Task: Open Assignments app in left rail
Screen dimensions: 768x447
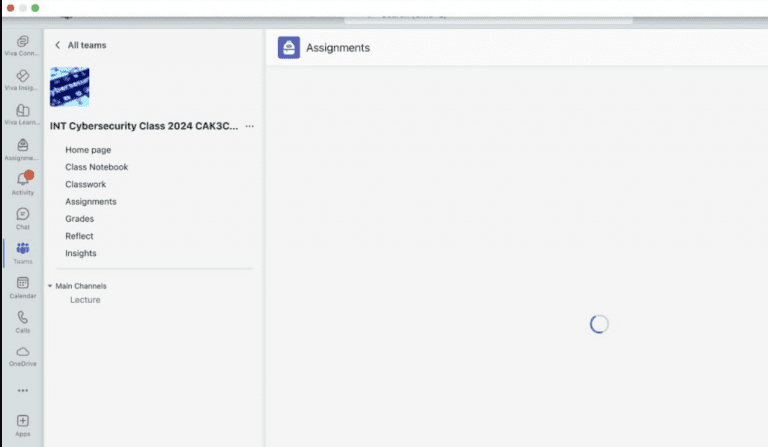Action: click(x=22, y=146)
